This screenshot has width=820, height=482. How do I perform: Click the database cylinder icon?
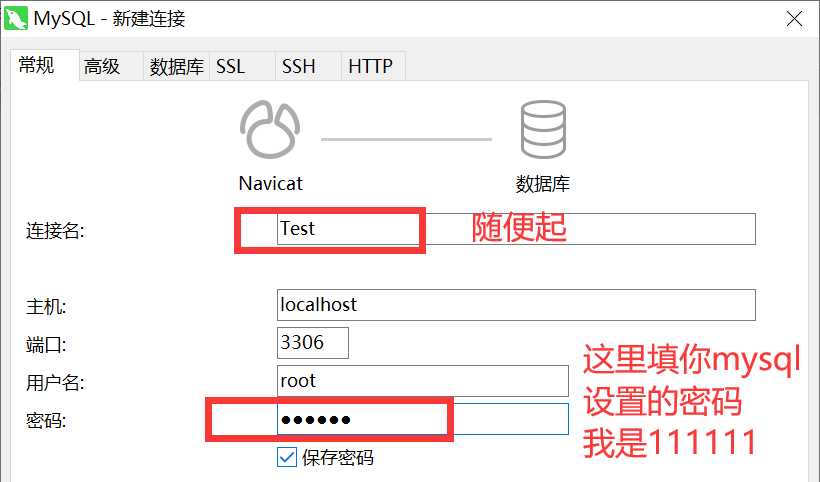pyautogui.click(x=543, y=129)
